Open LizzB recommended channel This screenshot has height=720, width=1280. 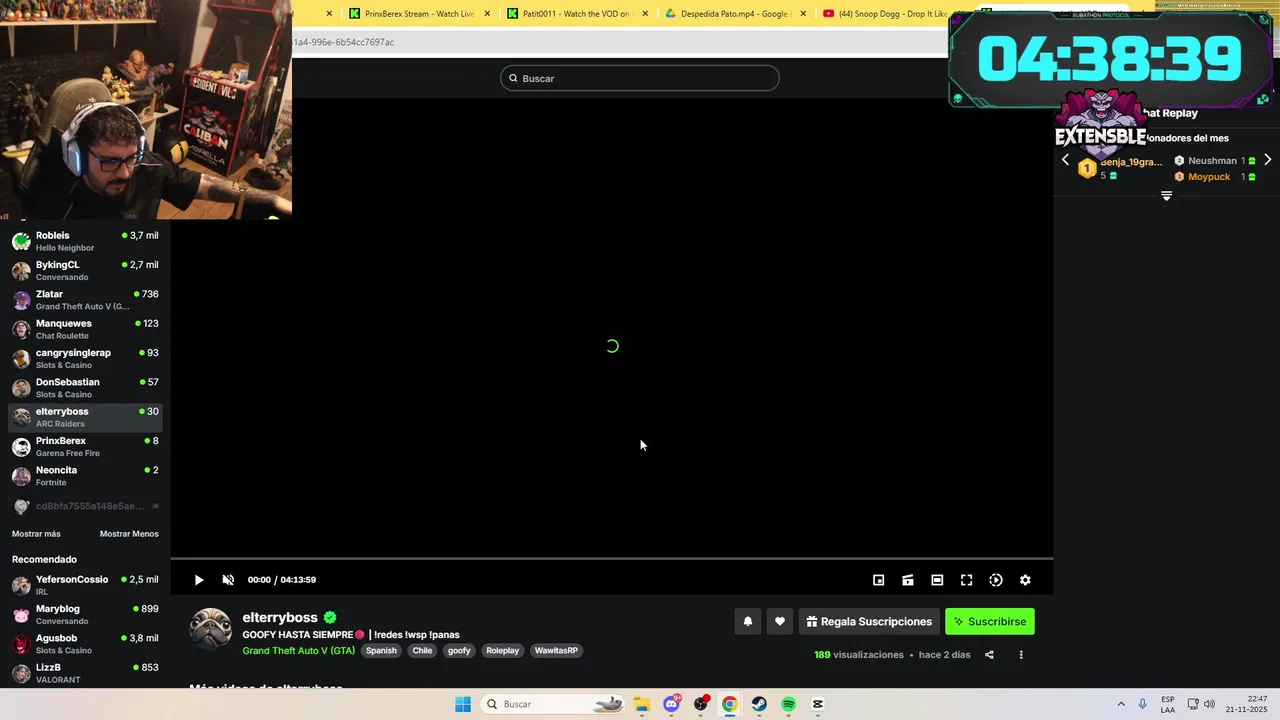85,673
